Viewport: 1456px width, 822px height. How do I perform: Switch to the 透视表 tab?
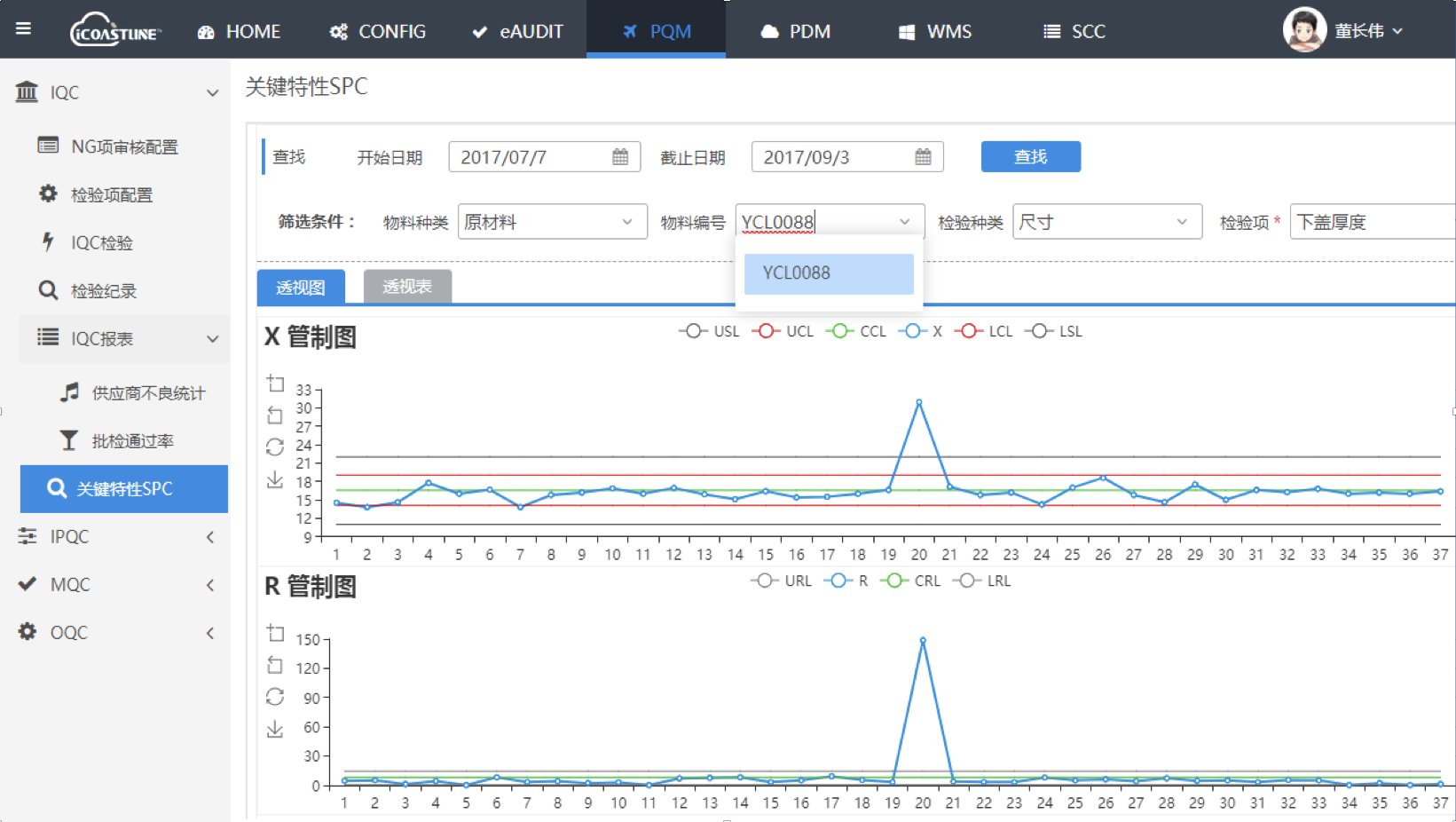tap(407, 287)
